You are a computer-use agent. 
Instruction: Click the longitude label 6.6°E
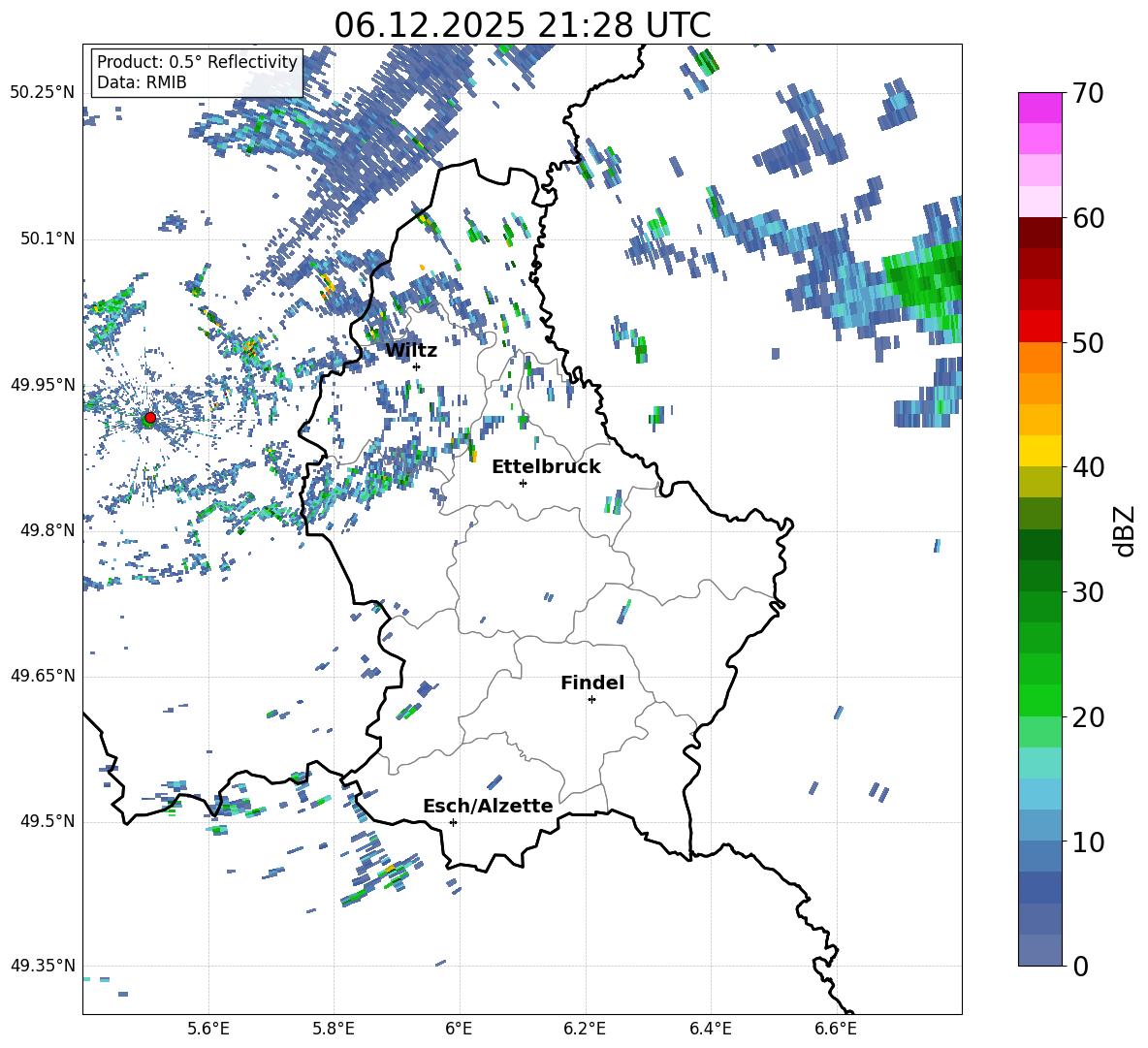click(836, 1029)
